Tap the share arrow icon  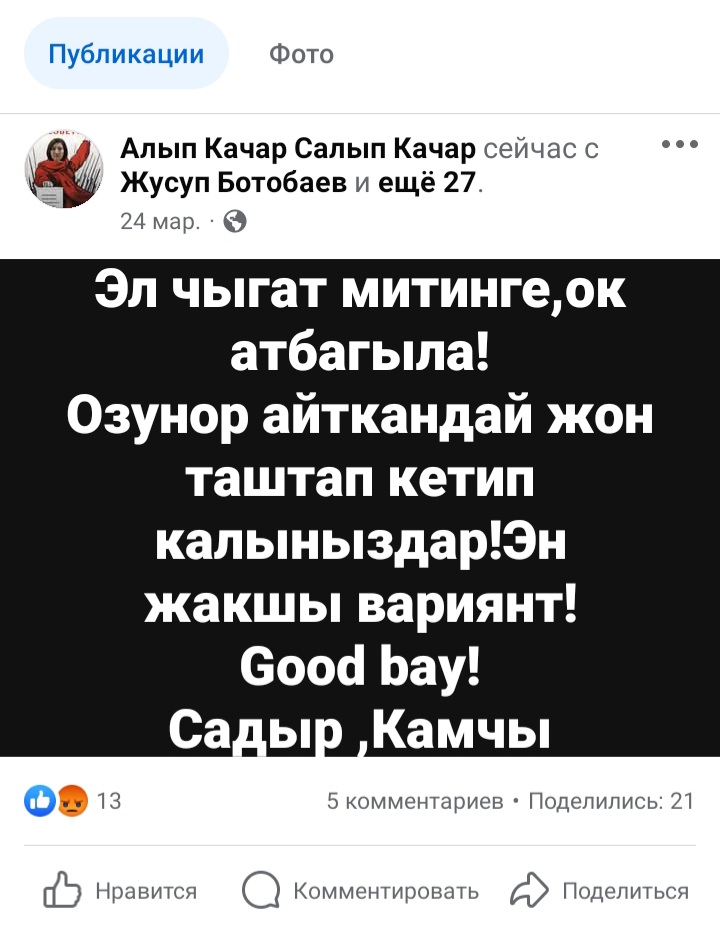point(529,890)
